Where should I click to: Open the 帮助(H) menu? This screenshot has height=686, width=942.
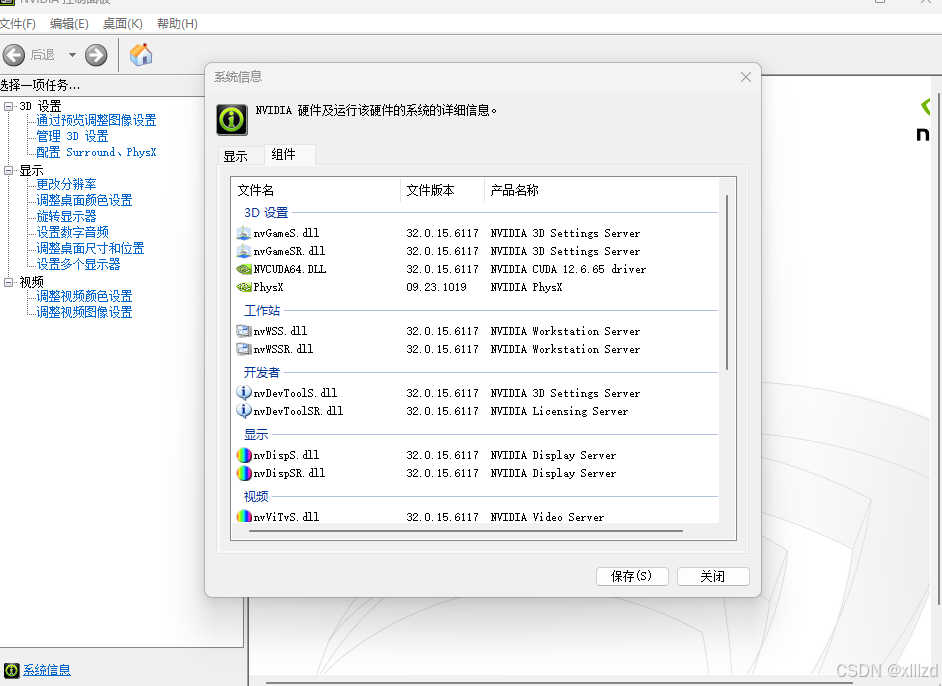click(x=177, y=23)
